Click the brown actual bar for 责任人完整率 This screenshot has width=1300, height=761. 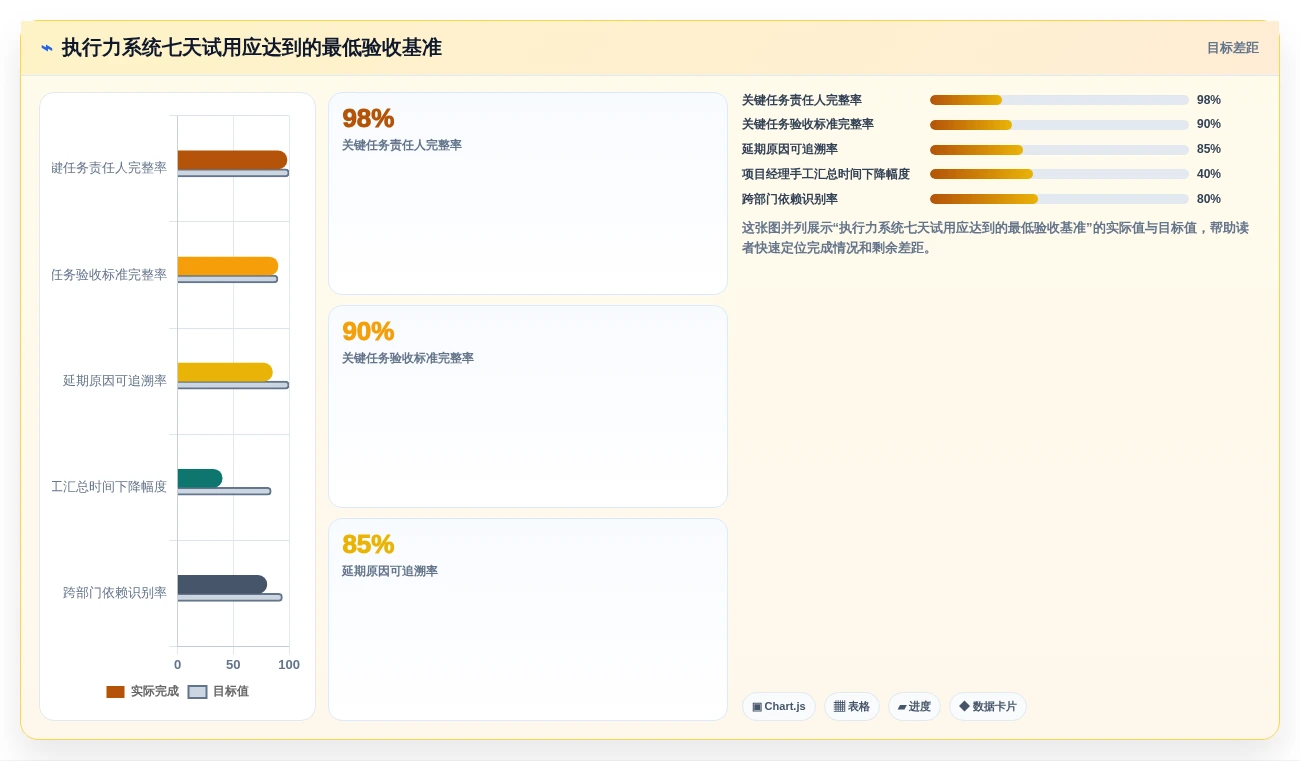coord(232,160)
